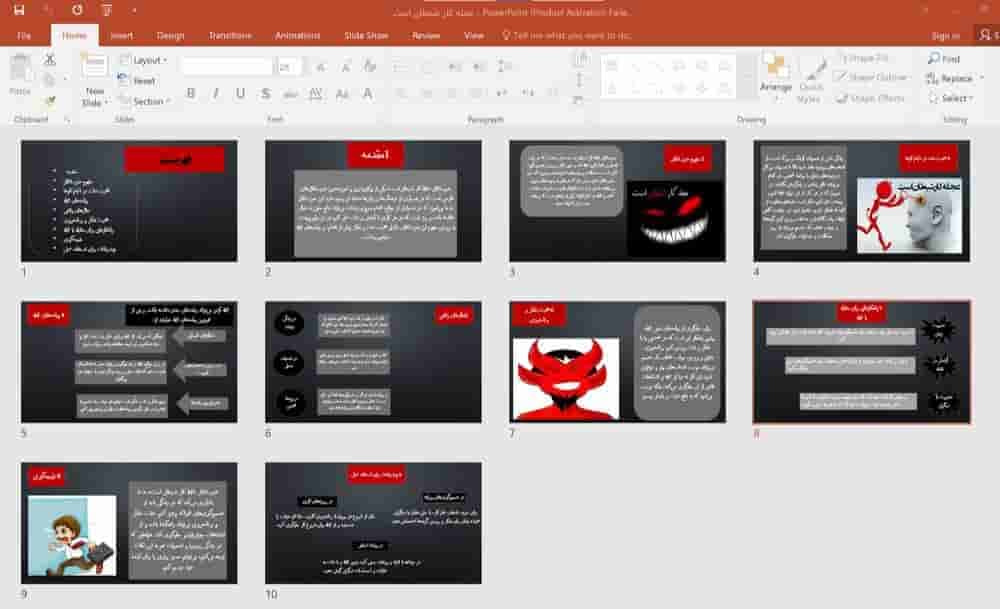Toggle Strikethrough formatting

pyautogui.click(x=290, y=94)
